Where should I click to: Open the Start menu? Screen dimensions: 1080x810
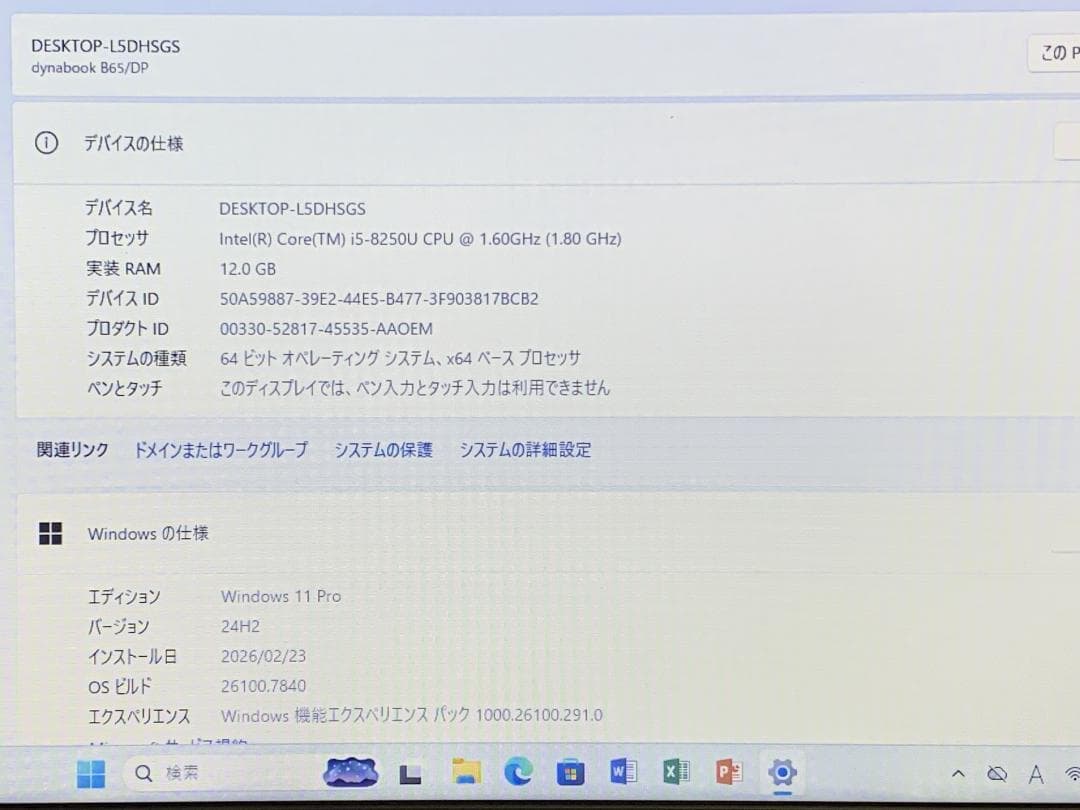point(91,772)
